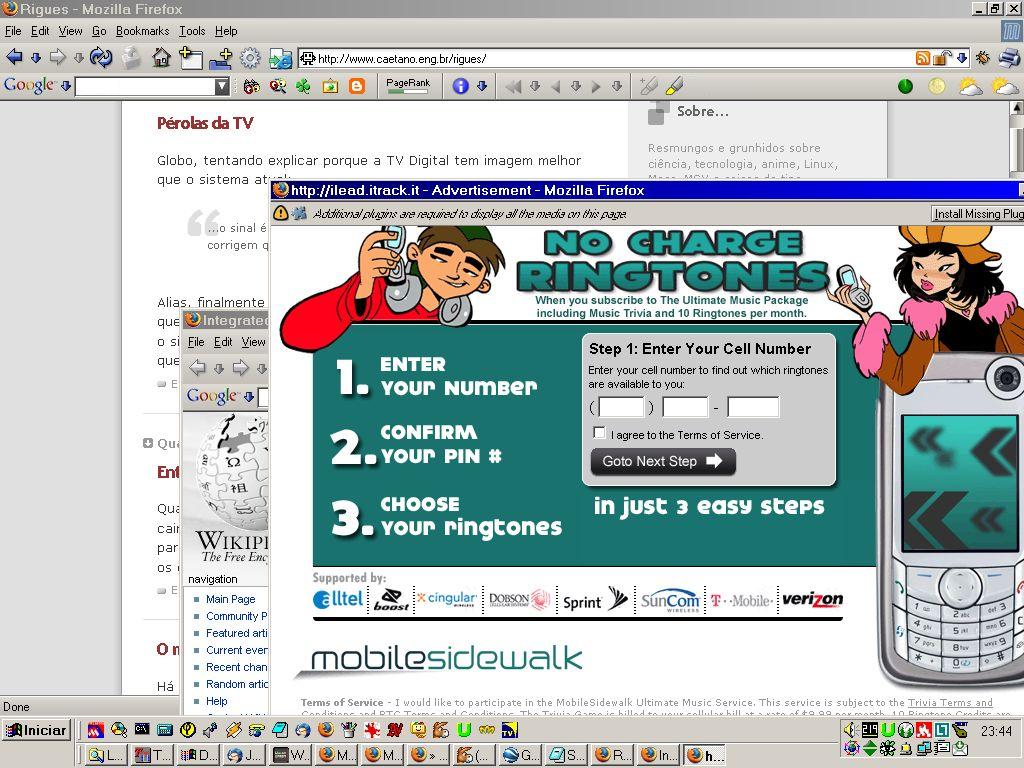Click the Install Missing Plugins button
Viewport: 1024px width, 768px height.
978,214
